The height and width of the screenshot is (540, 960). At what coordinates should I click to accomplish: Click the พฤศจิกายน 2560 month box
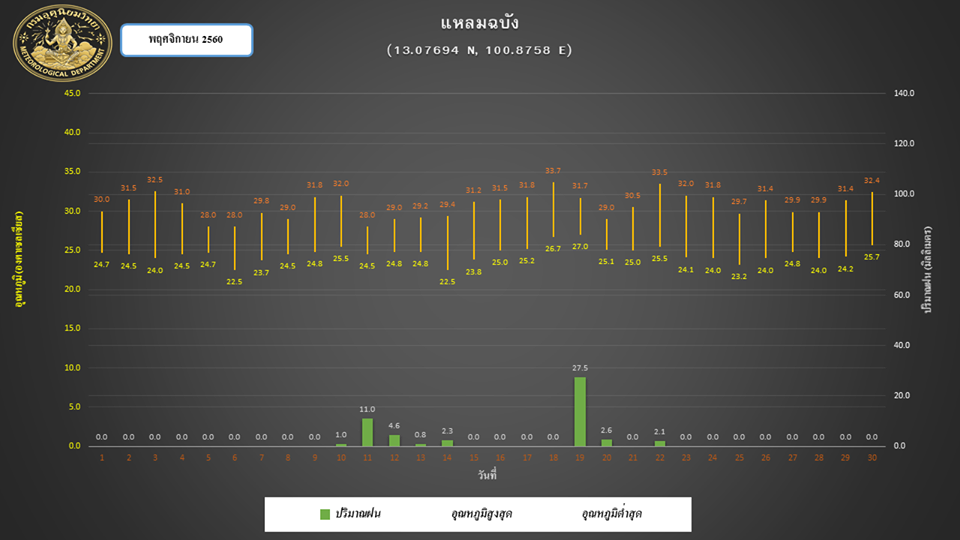coord(187,40)
